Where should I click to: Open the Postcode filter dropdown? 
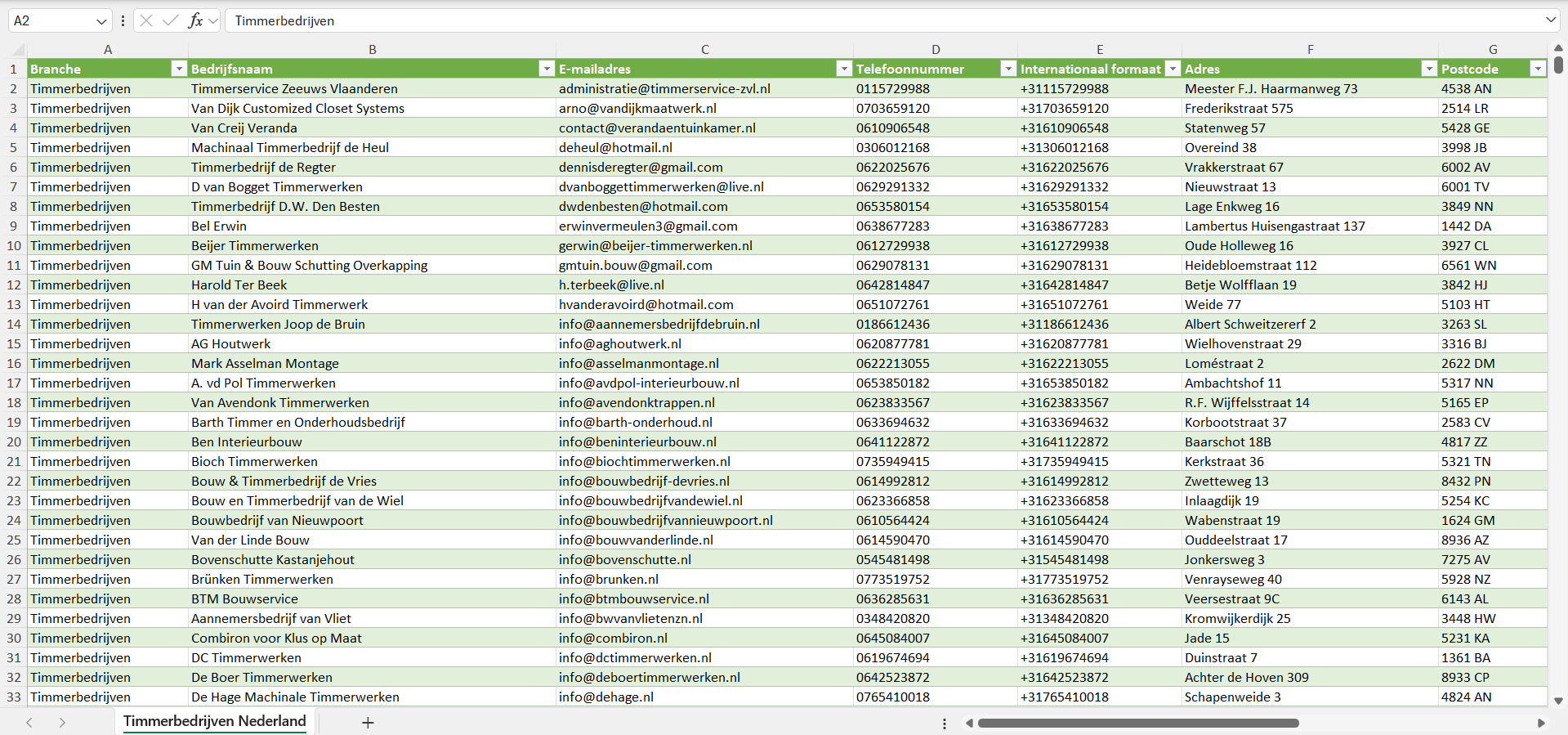coord(1537,69)
